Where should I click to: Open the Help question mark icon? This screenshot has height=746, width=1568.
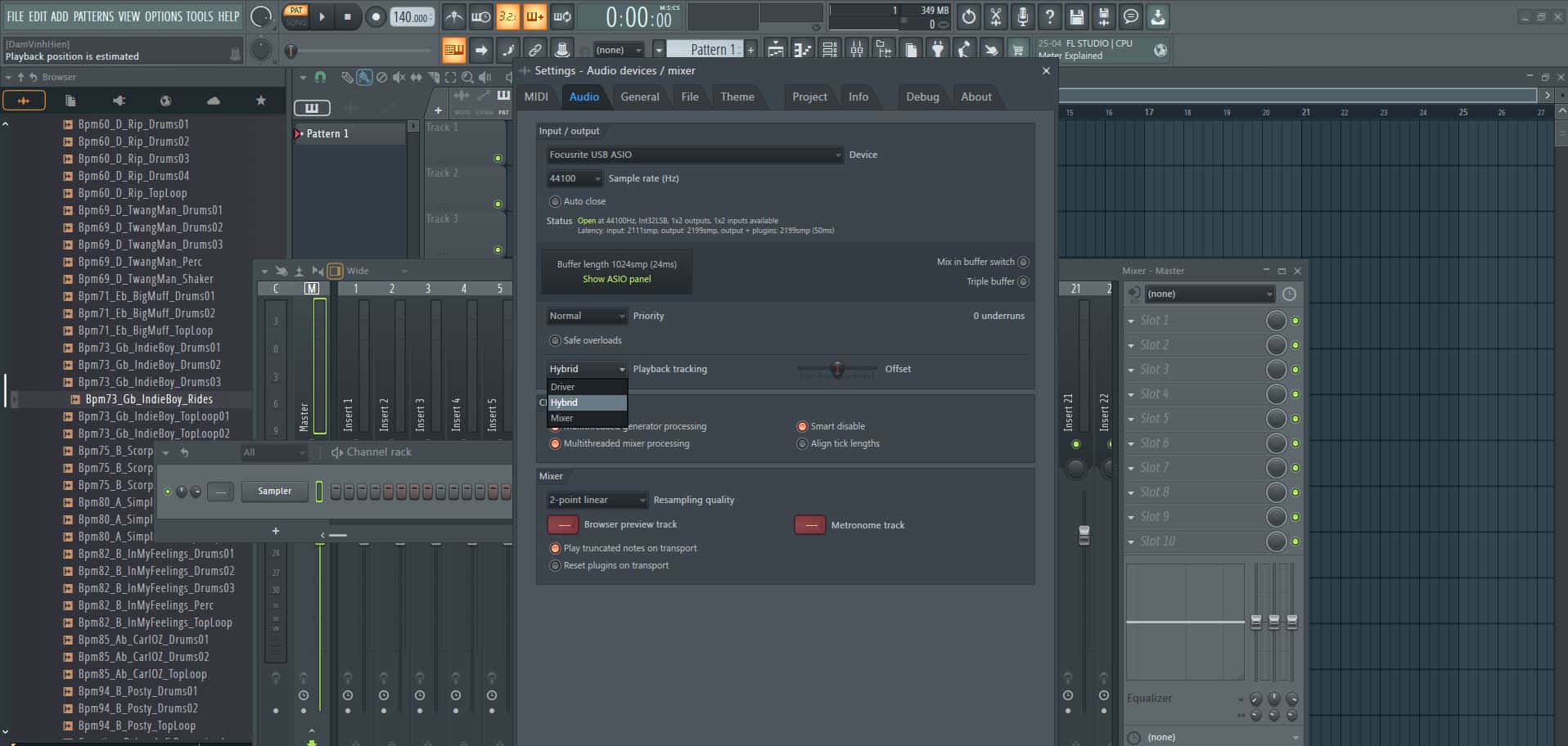click(x=1050, y=16)
